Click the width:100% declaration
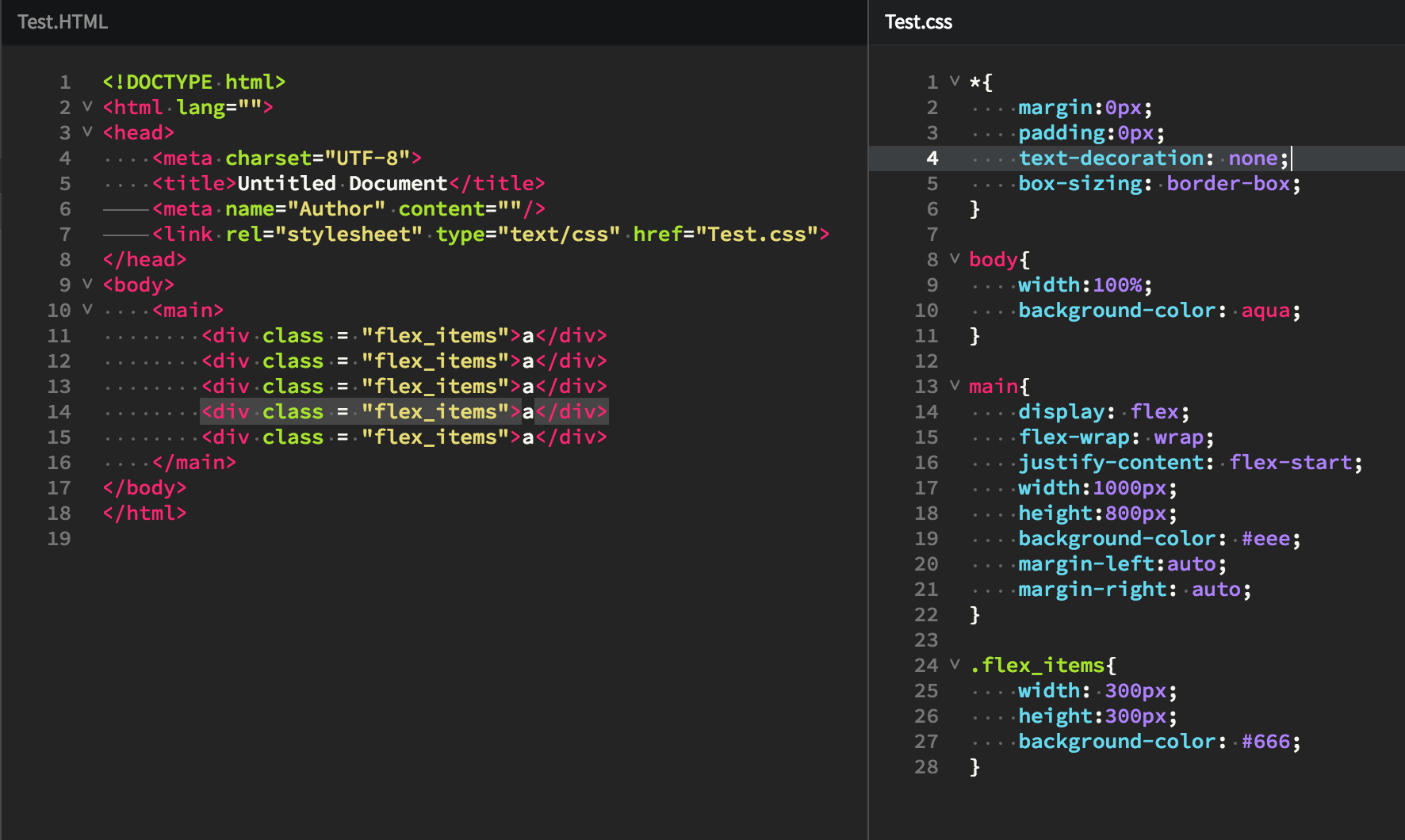 coord(1085,284)
